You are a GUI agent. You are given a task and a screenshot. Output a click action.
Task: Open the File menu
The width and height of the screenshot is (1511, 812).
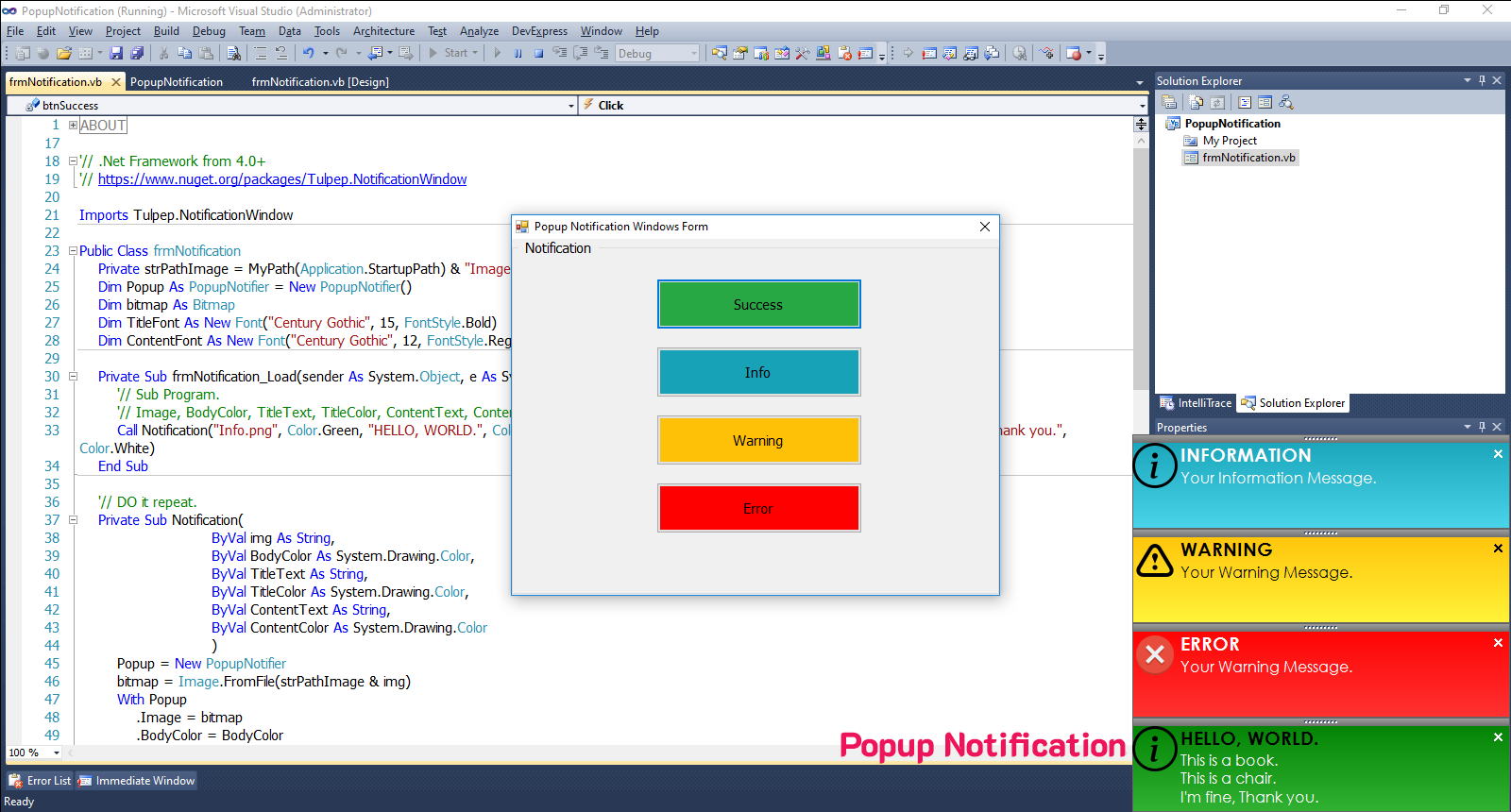[15, 31]
